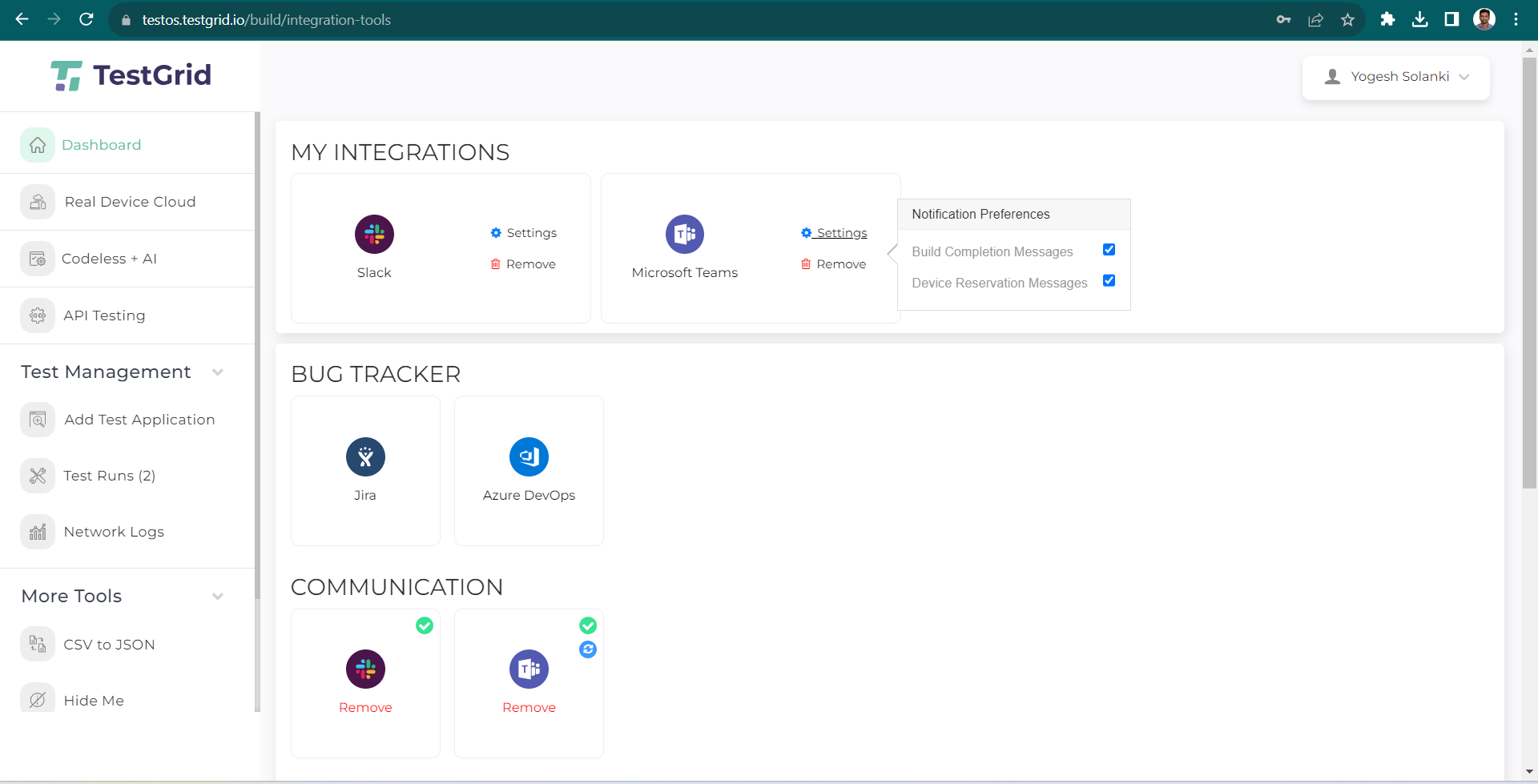Image resolution: width=1538 pixels, height=784 pixels.
Task: Open Chrome profile avatar
Action: coord(1484,19)
